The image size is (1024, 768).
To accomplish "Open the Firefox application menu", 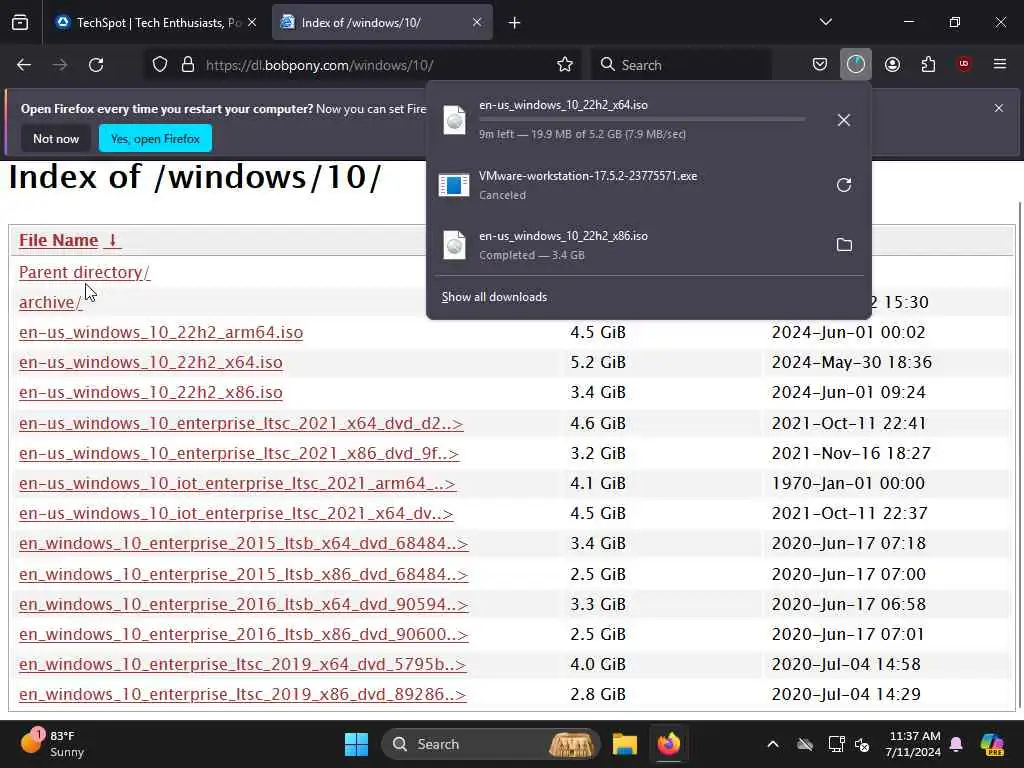I will click(1000, 64).
